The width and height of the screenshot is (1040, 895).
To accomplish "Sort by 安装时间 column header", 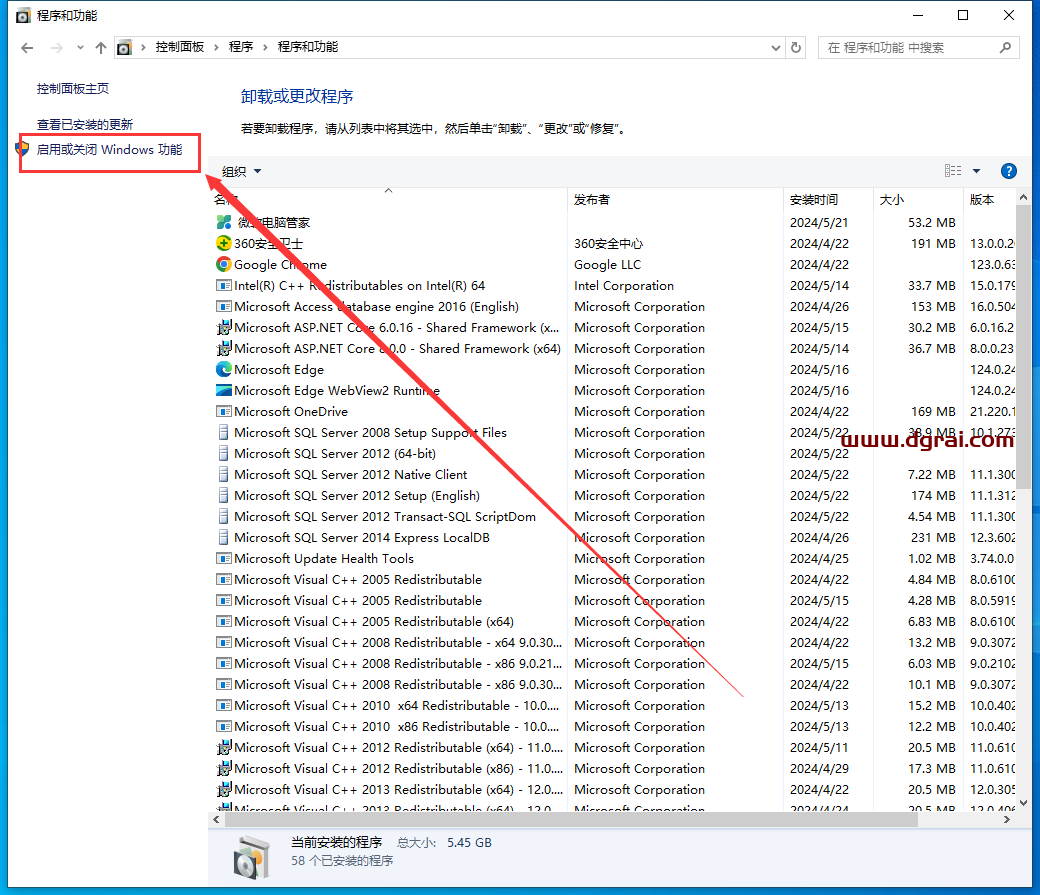I will 814,200.
